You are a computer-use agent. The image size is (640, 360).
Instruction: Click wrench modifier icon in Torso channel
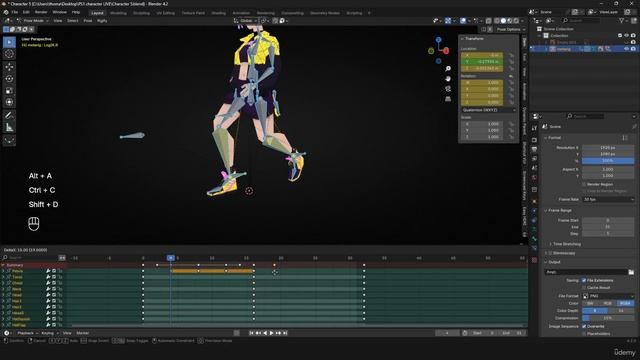[48, 277]
